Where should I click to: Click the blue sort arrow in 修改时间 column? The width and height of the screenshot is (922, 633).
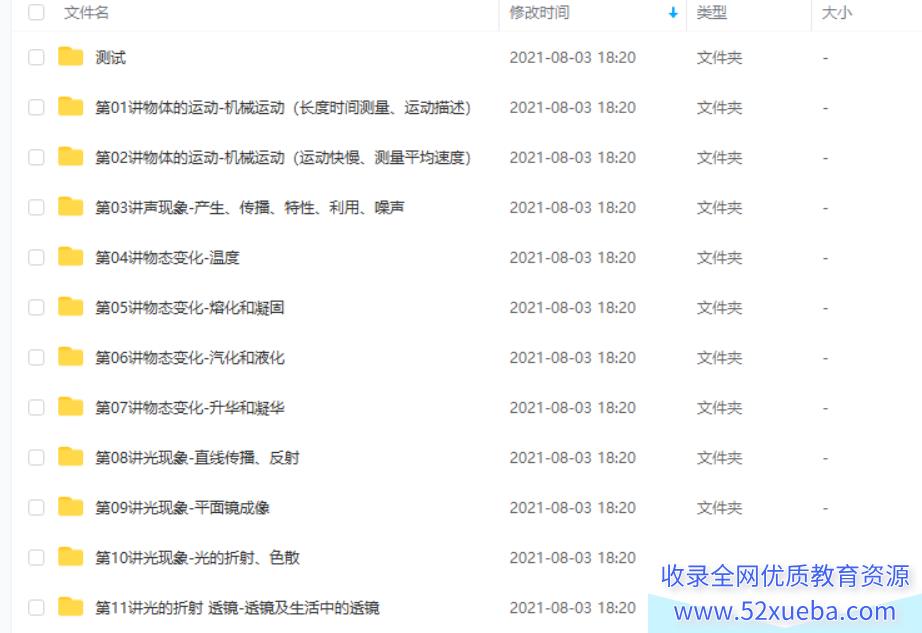pos(673,13)
